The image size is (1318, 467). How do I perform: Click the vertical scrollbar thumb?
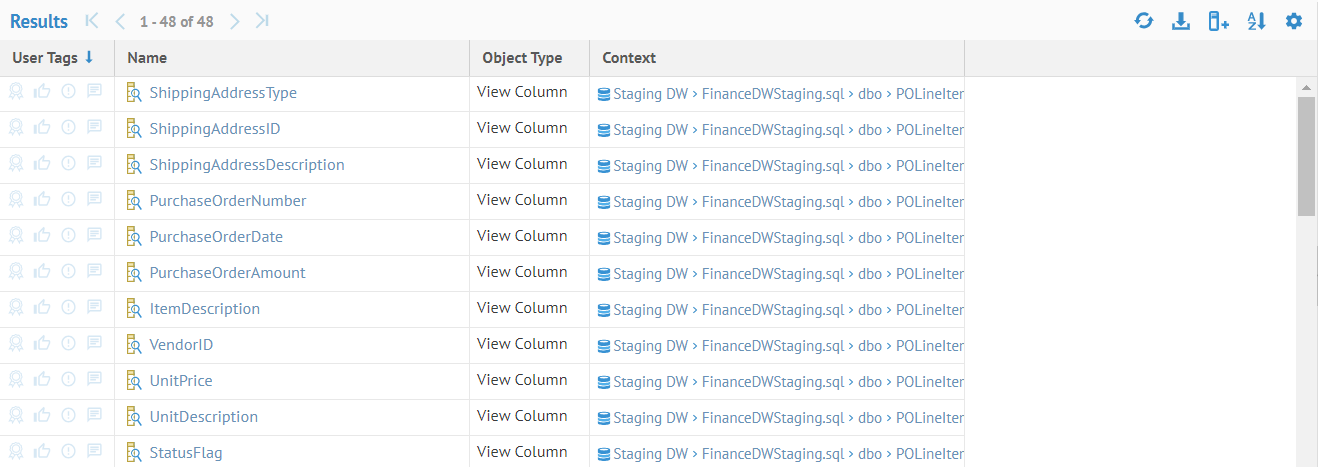[x=1306, y=156]
